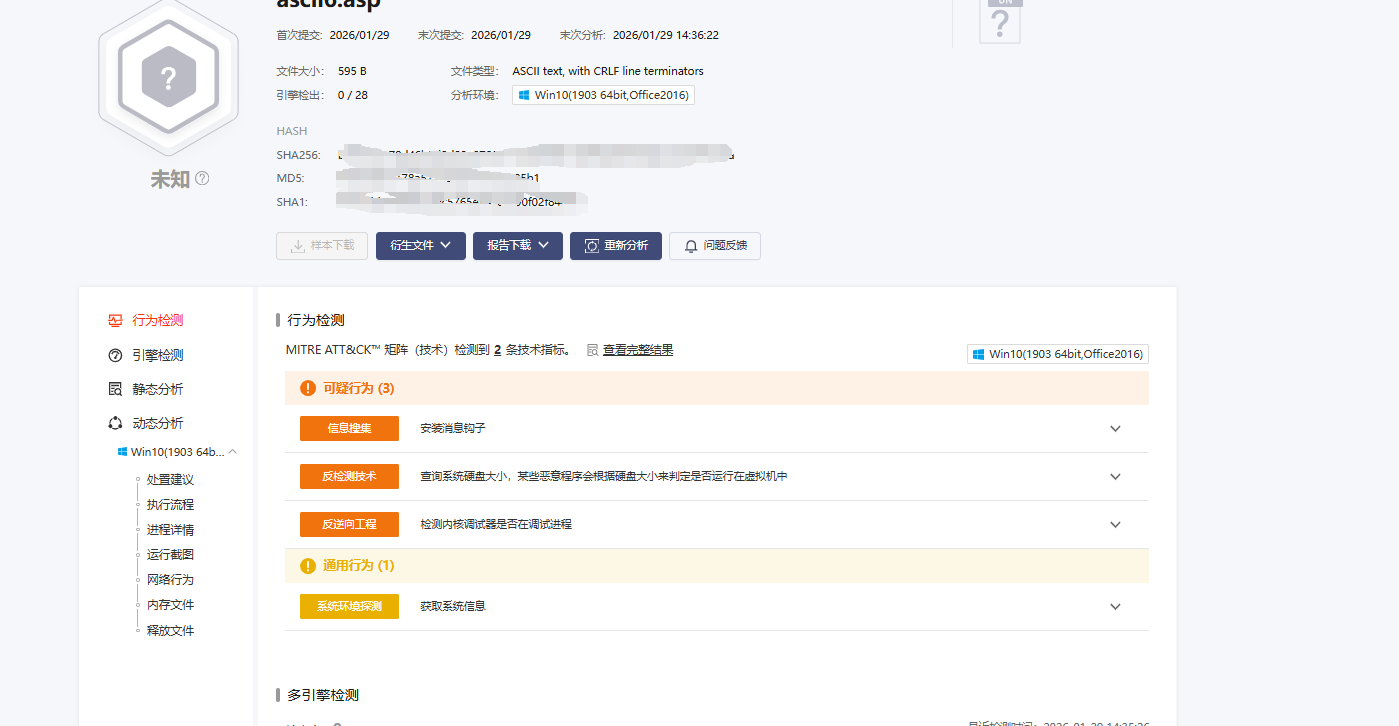Image resolution: width=1399 pixels, height=726 pixels.
Task: Expand the 反逆向工程 row details
Action: 1115,525
